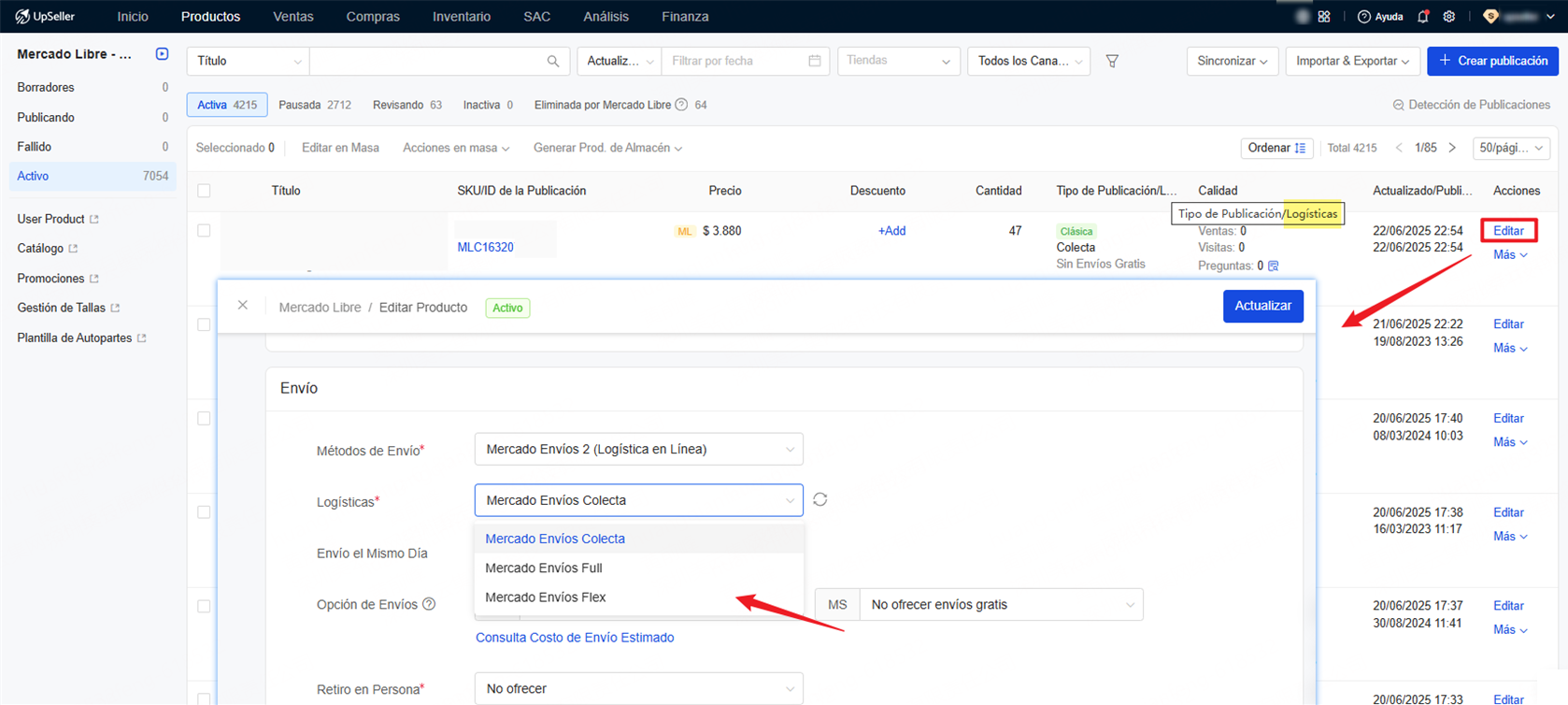Expand the Sincronizar dropdown
The width and height of the screenshot is (1568, 705).
[1232, 61]
